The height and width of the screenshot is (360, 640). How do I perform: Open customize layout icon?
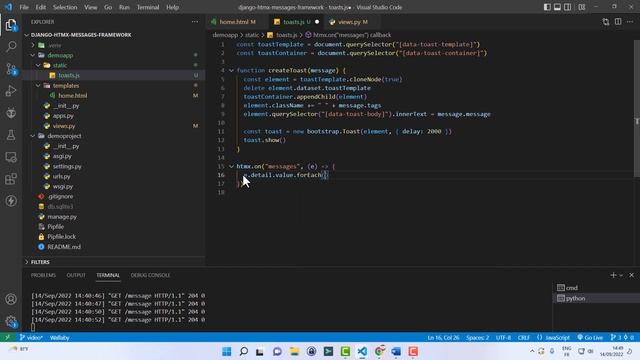click(582, 7)
